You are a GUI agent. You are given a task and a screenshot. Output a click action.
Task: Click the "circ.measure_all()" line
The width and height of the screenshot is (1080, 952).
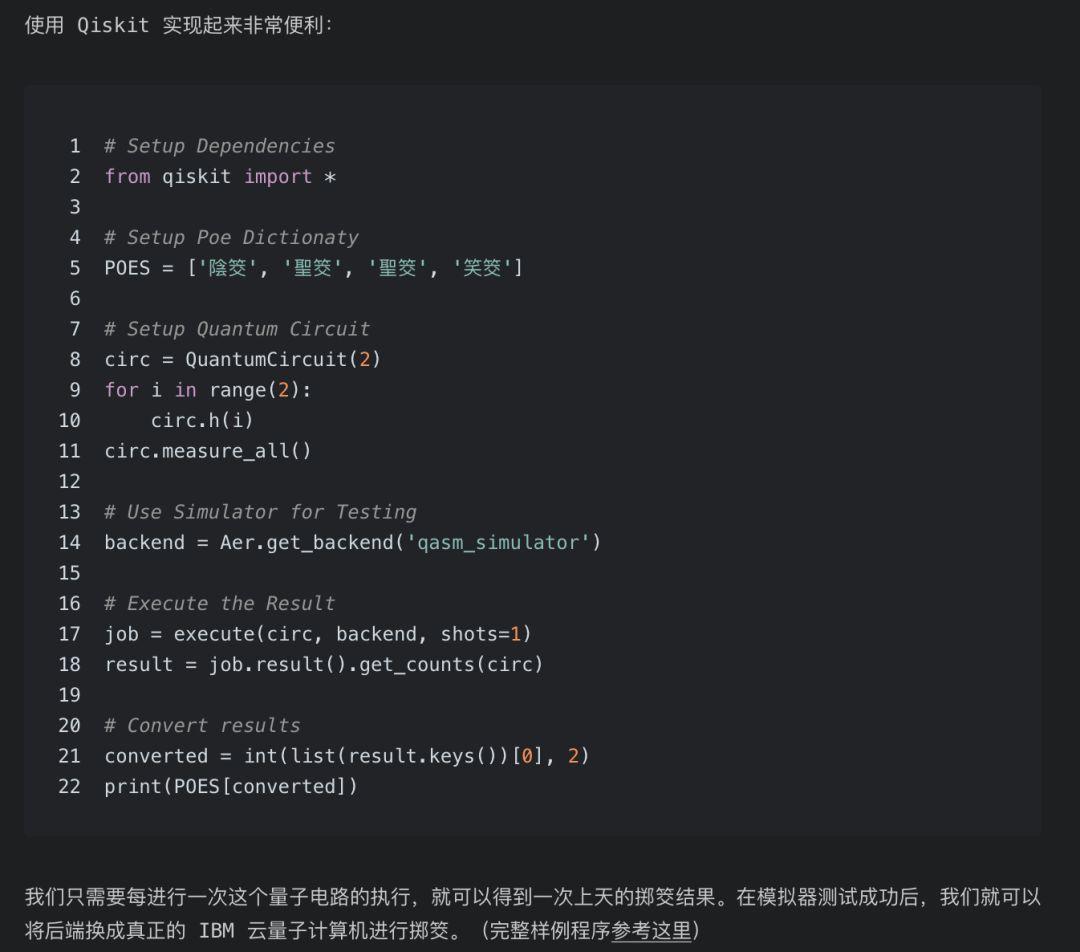pyautogui.click(x=208, y=451)
